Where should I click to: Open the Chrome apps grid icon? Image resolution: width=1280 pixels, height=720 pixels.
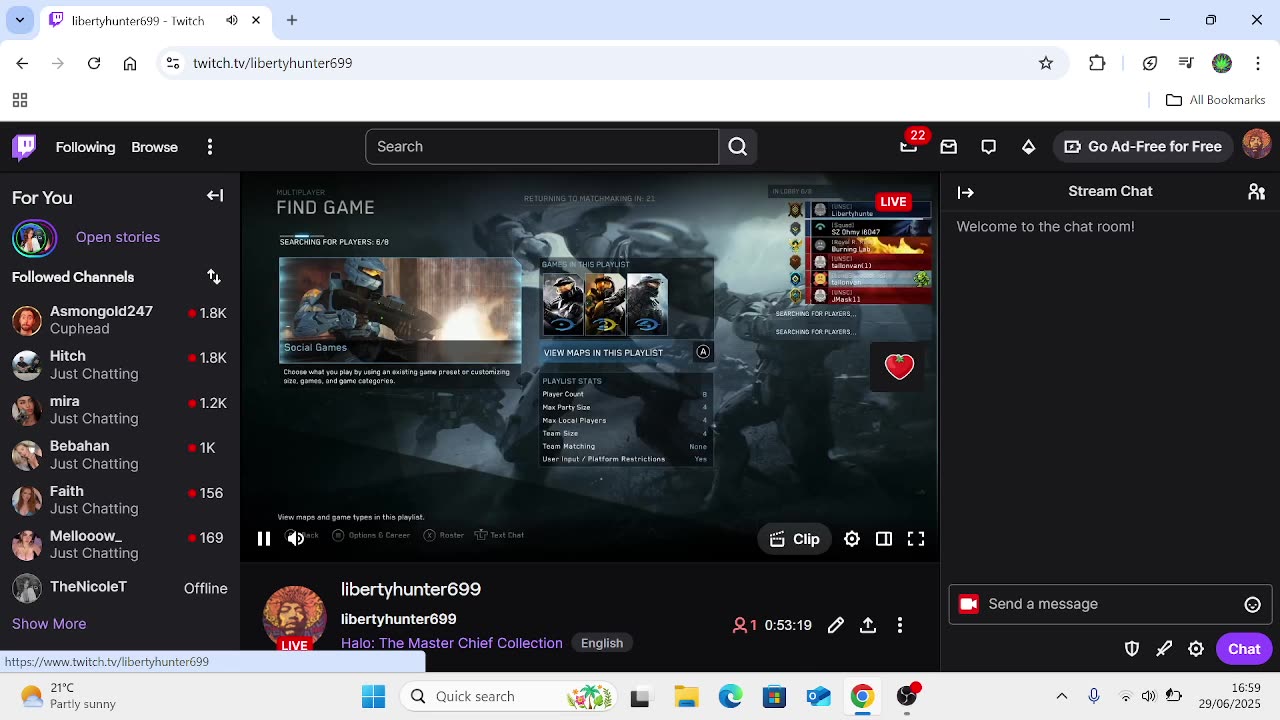click(x=20, y=100)
